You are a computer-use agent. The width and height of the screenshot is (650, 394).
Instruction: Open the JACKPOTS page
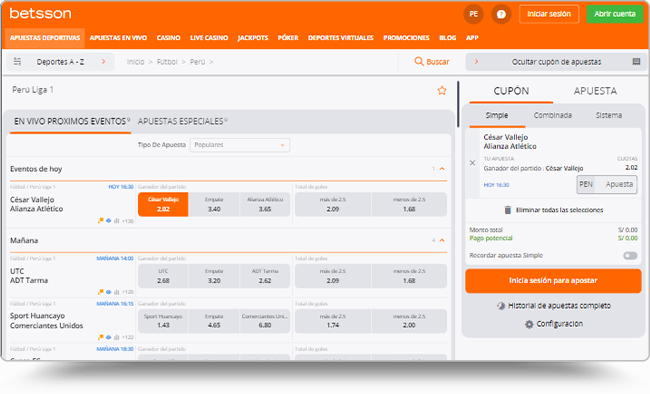(253, 38)
